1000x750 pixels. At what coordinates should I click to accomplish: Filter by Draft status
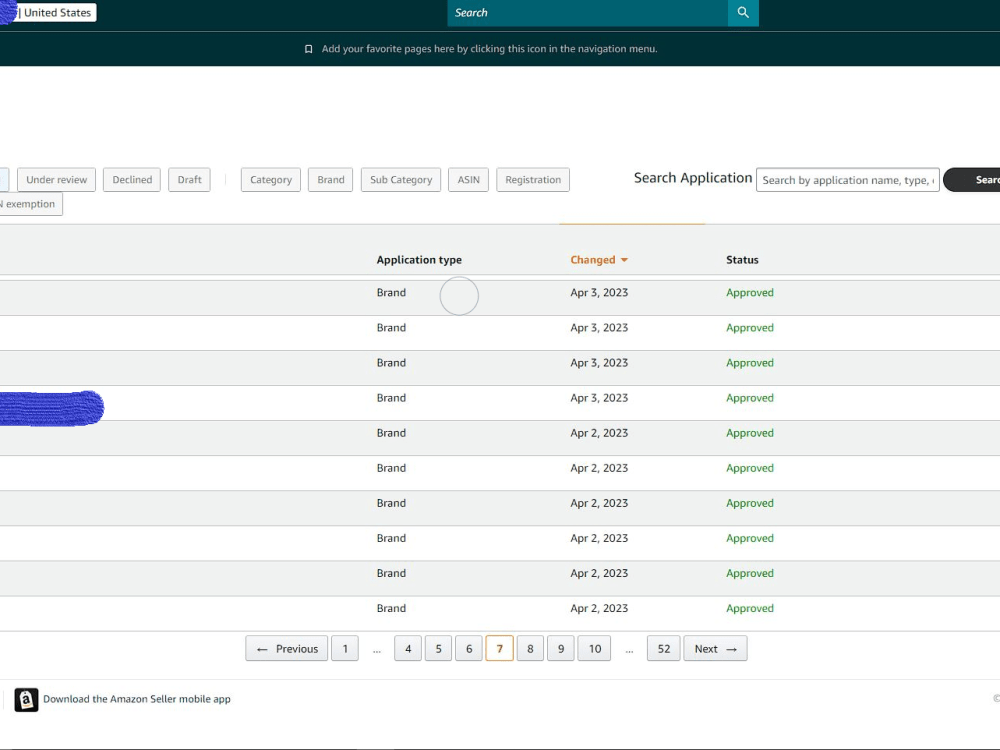click(x=189, y=180)
